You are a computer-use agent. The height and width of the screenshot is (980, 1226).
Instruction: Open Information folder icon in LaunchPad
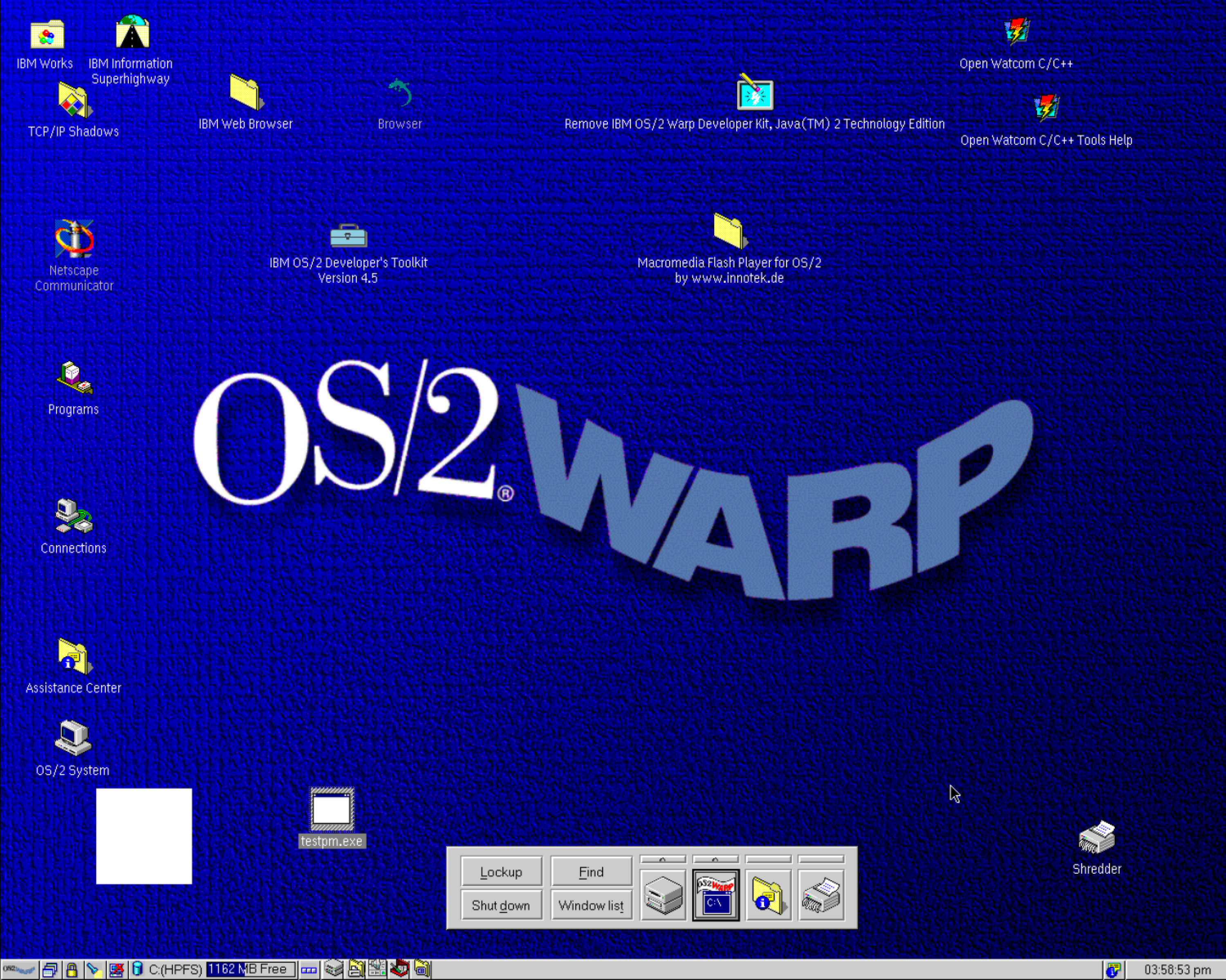pyautogui.click(x=768, y=895)
